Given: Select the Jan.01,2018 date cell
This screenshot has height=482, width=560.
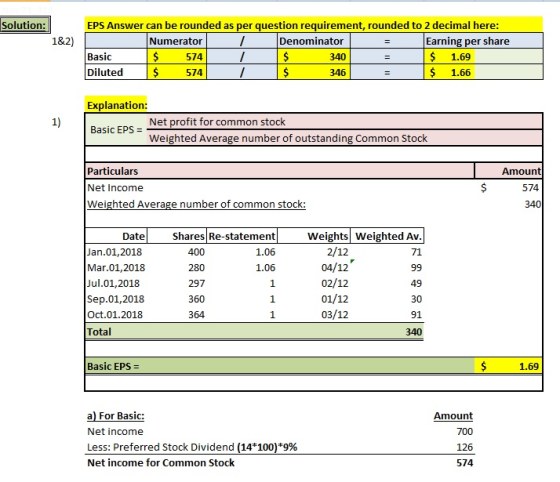Looking at the screenshot, I should 116,252.
